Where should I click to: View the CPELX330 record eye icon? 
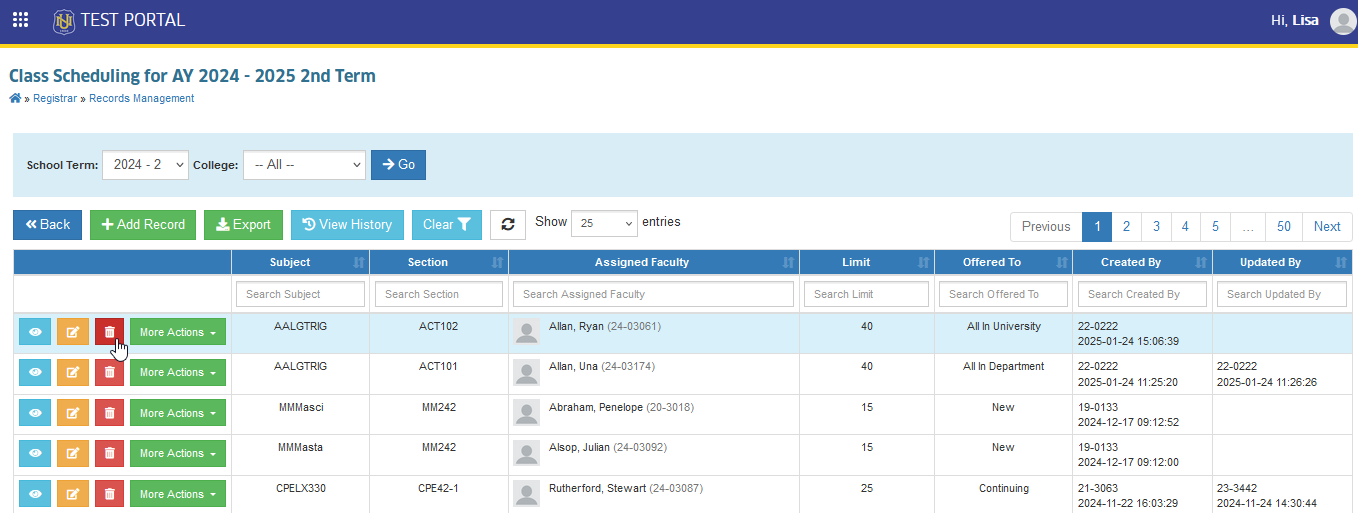coord(35,494)
